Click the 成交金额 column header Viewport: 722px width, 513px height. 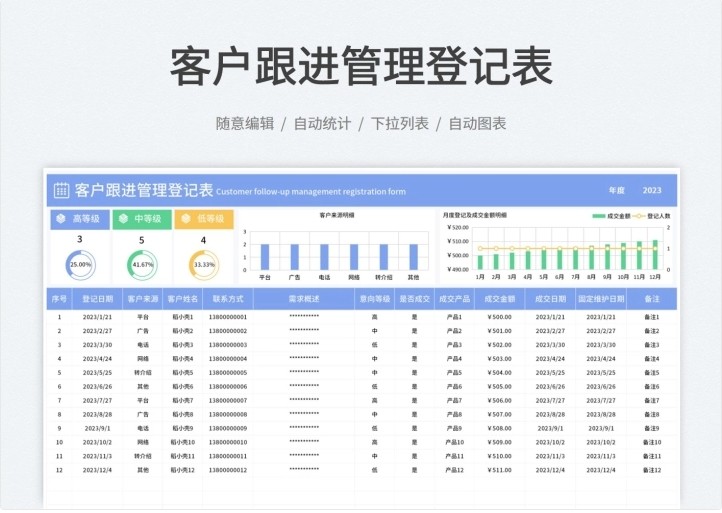500,299
